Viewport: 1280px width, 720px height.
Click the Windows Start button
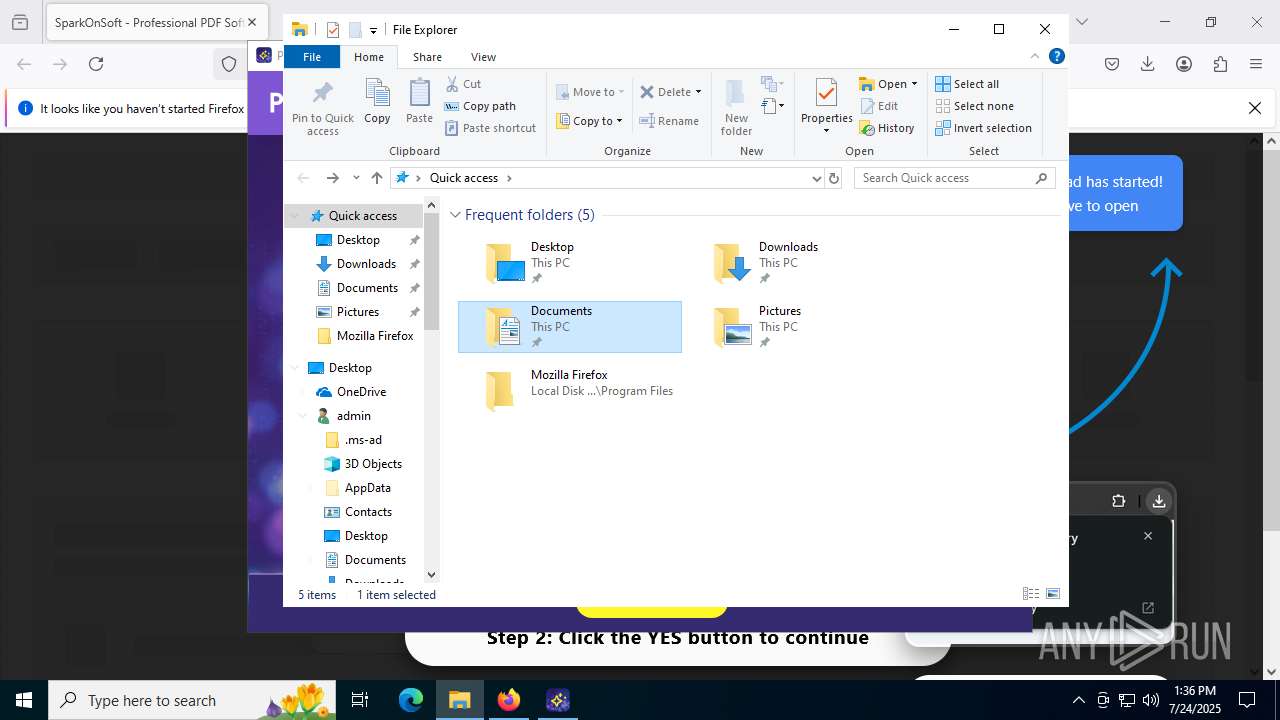pos(24,700)
